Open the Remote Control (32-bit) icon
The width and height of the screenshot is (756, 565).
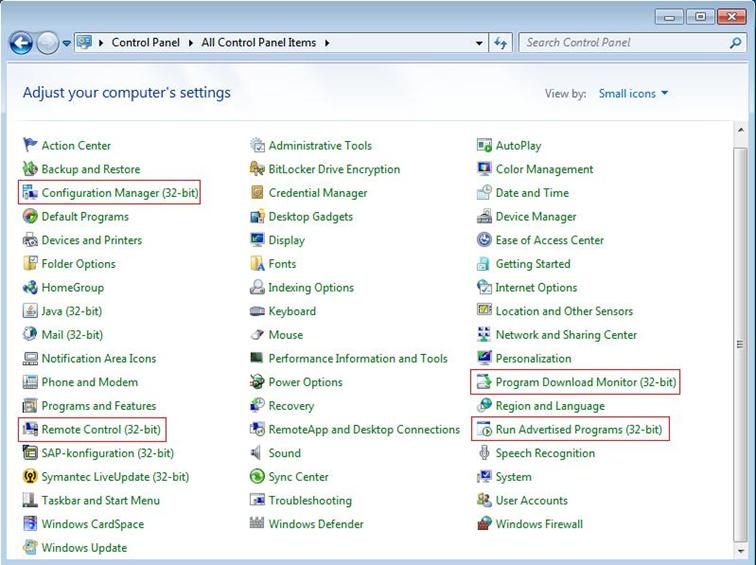click(30, 429)
